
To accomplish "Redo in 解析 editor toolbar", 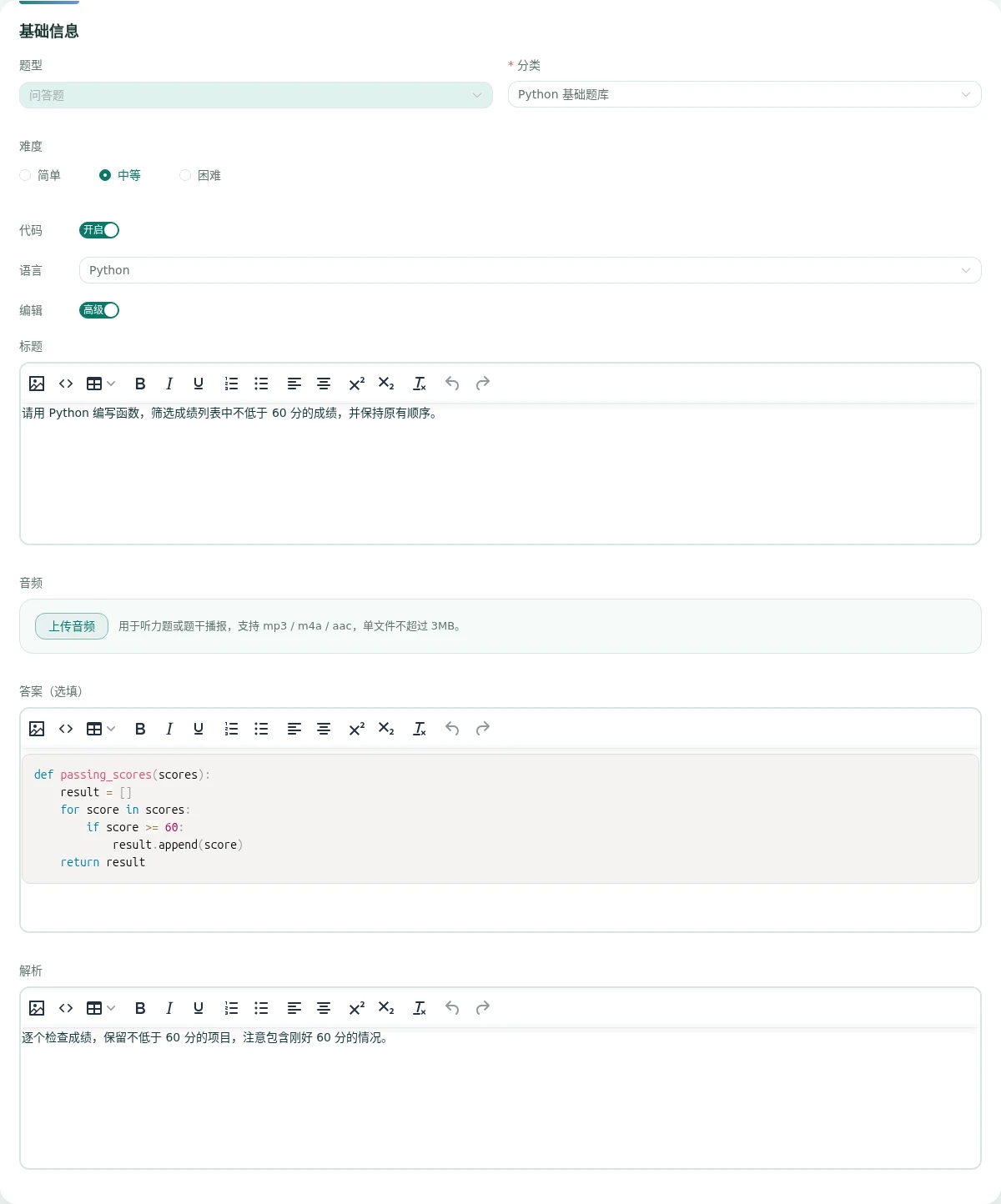I will point(482,1008).
